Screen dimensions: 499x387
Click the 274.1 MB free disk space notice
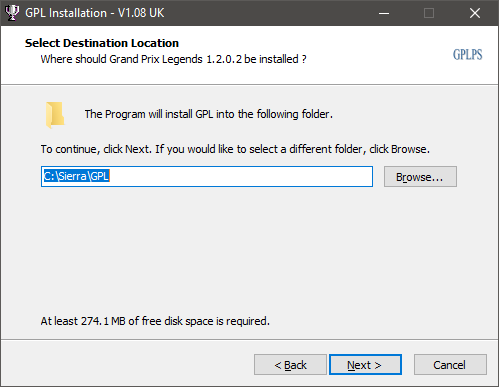[155, 321]
